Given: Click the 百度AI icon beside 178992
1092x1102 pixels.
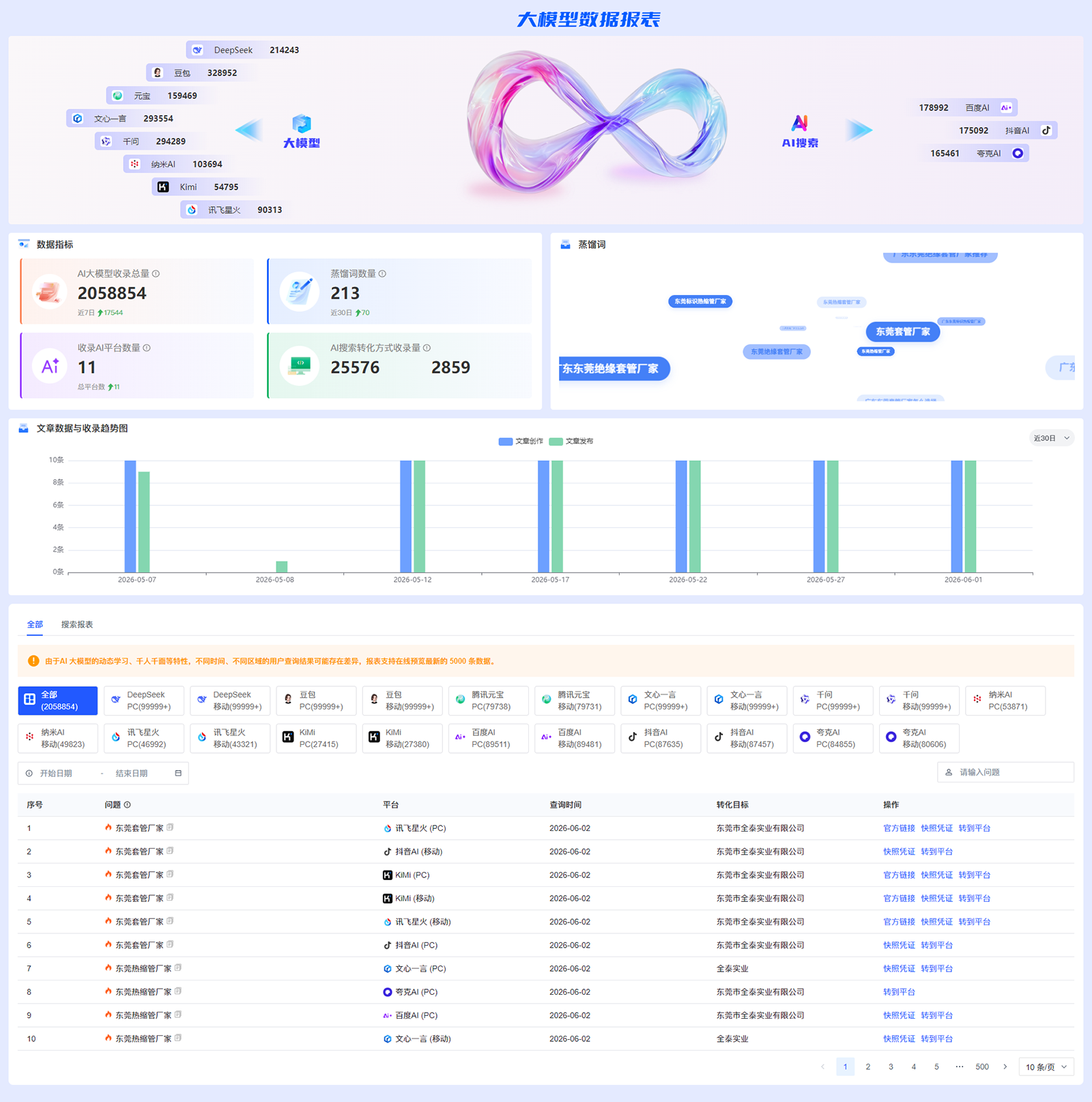Looking at the screenshot, I should coord(1006,108).
